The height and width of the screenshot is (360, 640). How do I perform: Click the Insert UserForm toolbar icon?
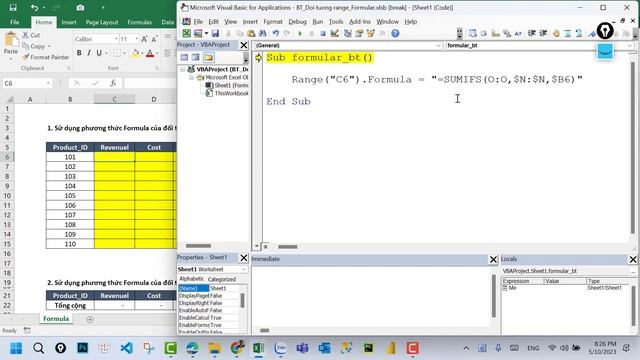[198, 33]
